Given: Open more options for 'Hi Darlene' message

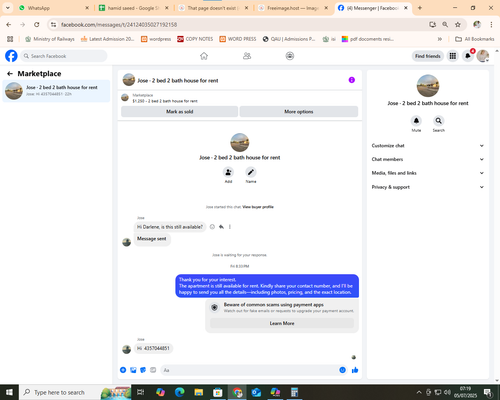Looking at the screenshot, I should 230,227.
